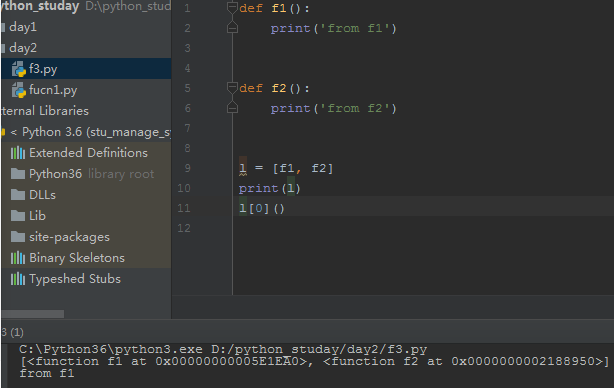This screenshot has height=388, width=614.
Task: Click the Extended Definitions library icon
Action: click(x=18, y=153)
